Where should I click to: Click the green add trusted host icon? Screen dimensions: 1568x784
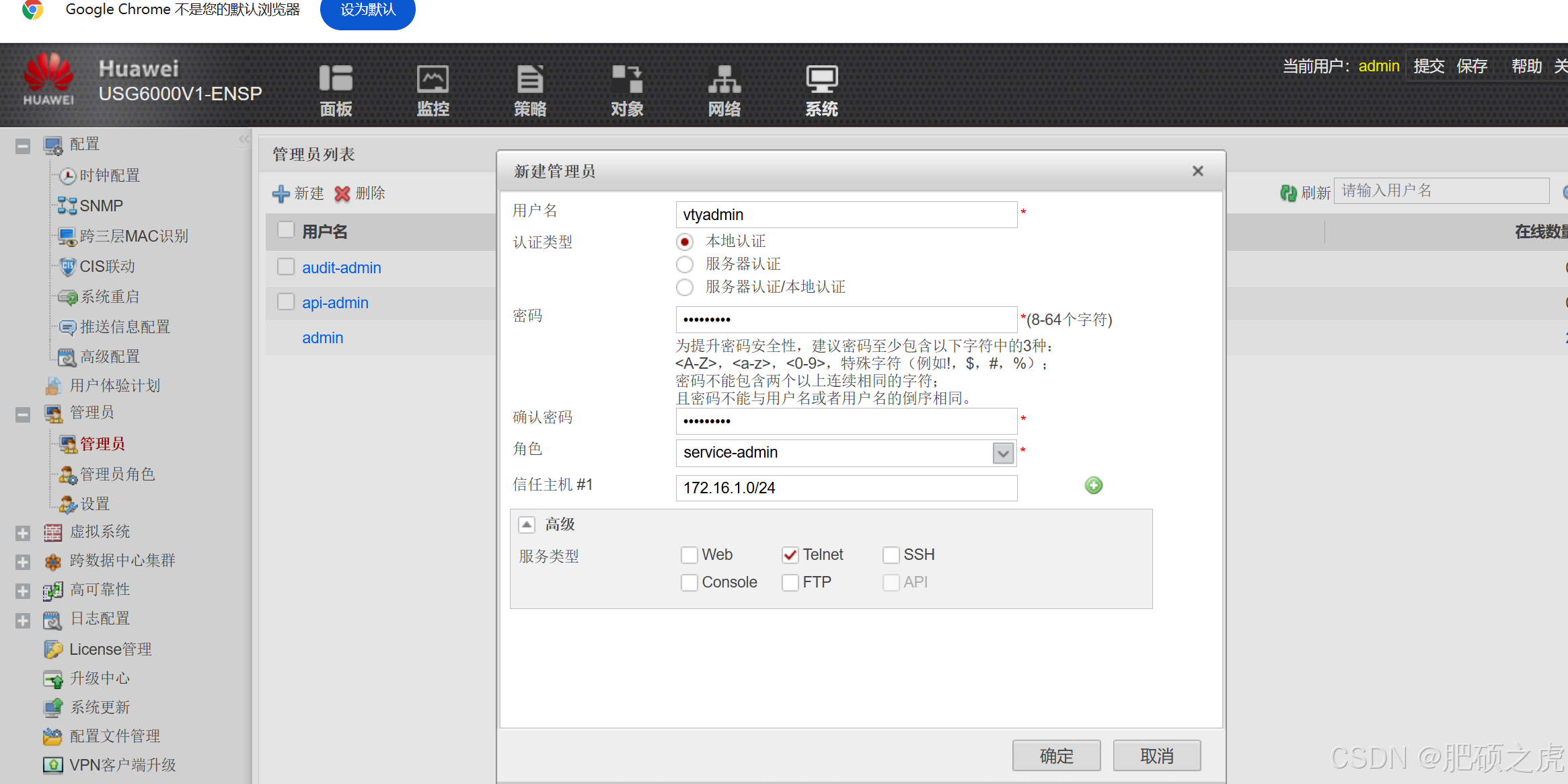tap(1093, 485)
